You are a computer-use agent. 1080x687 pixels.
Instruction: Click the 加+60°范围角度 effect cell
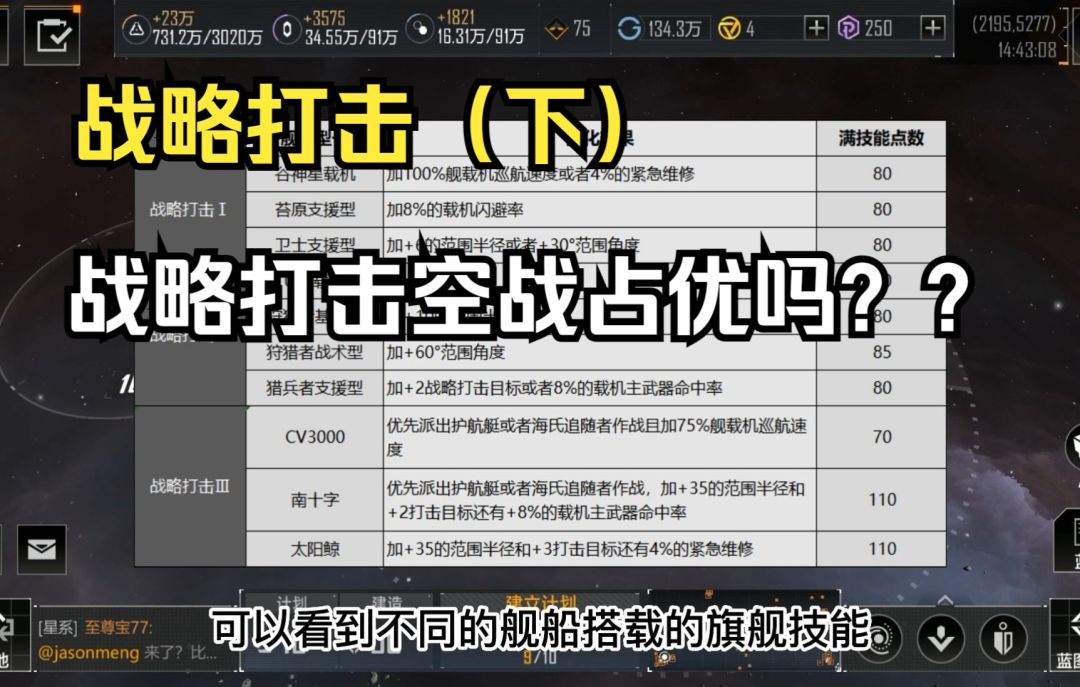600,352
